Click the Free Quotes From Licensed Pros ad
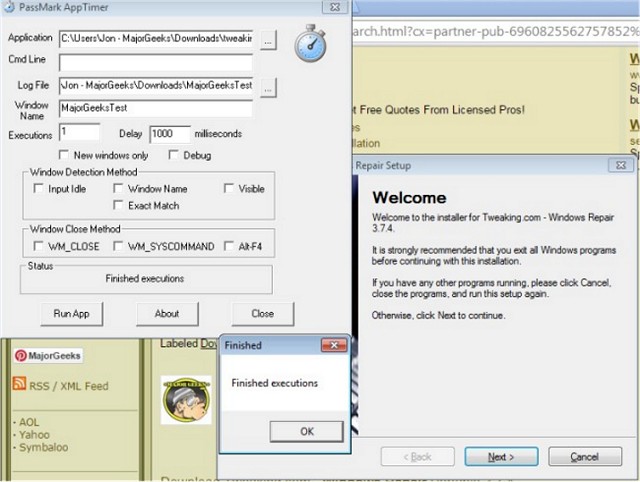The height and width of the screenshot is (482, 640). click(439, 110)
